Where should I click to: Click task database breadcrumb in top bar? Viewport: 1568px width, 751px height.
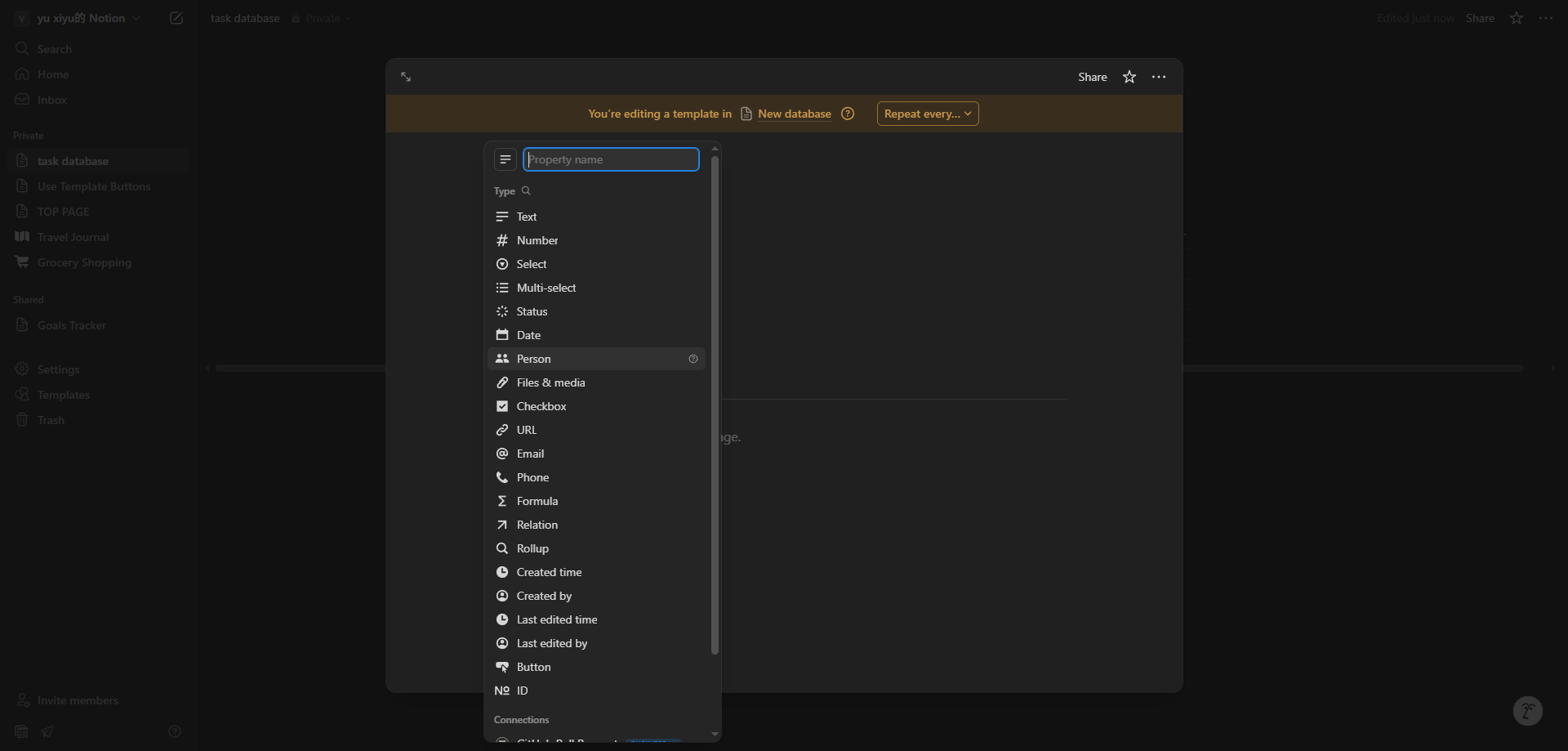tap(245, 18)
